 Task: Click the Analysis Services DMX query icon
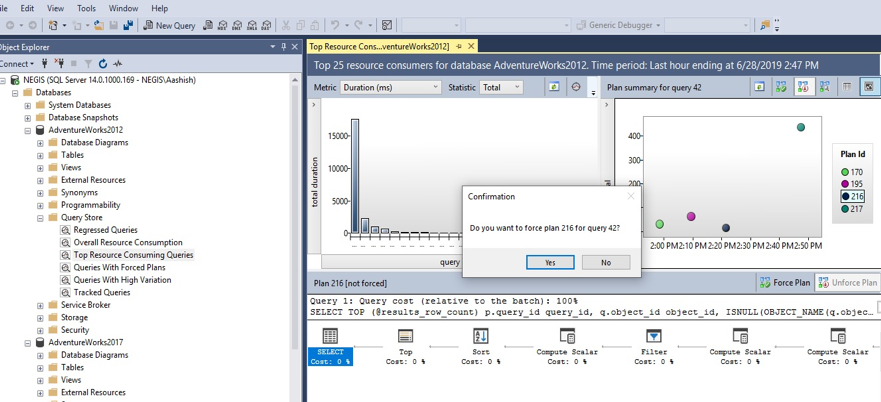pos(237,25)
